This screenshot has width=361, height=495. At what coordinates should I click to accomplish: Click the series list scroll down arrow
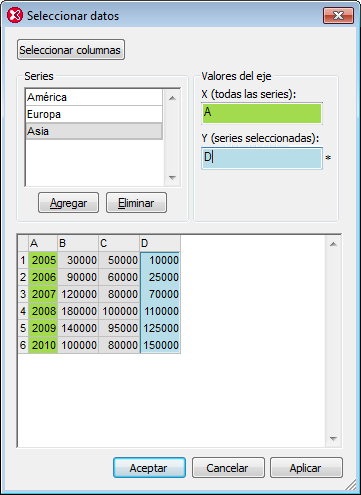tap(172, 177)
